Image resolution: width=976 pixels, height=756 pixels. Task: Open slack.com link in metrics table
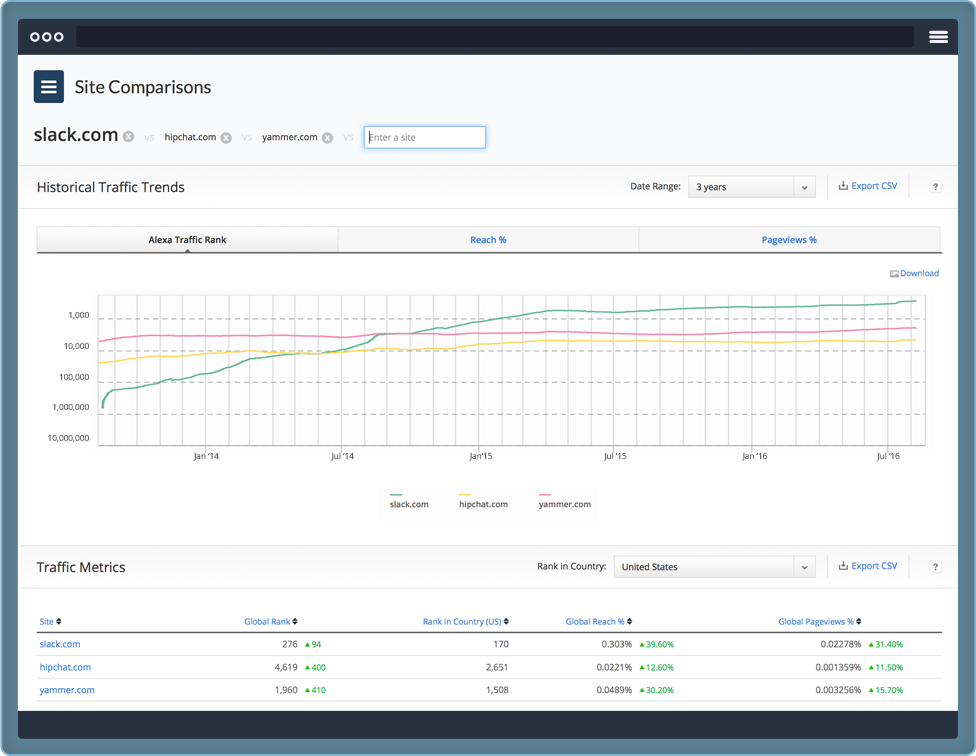[x=60, y=644]
